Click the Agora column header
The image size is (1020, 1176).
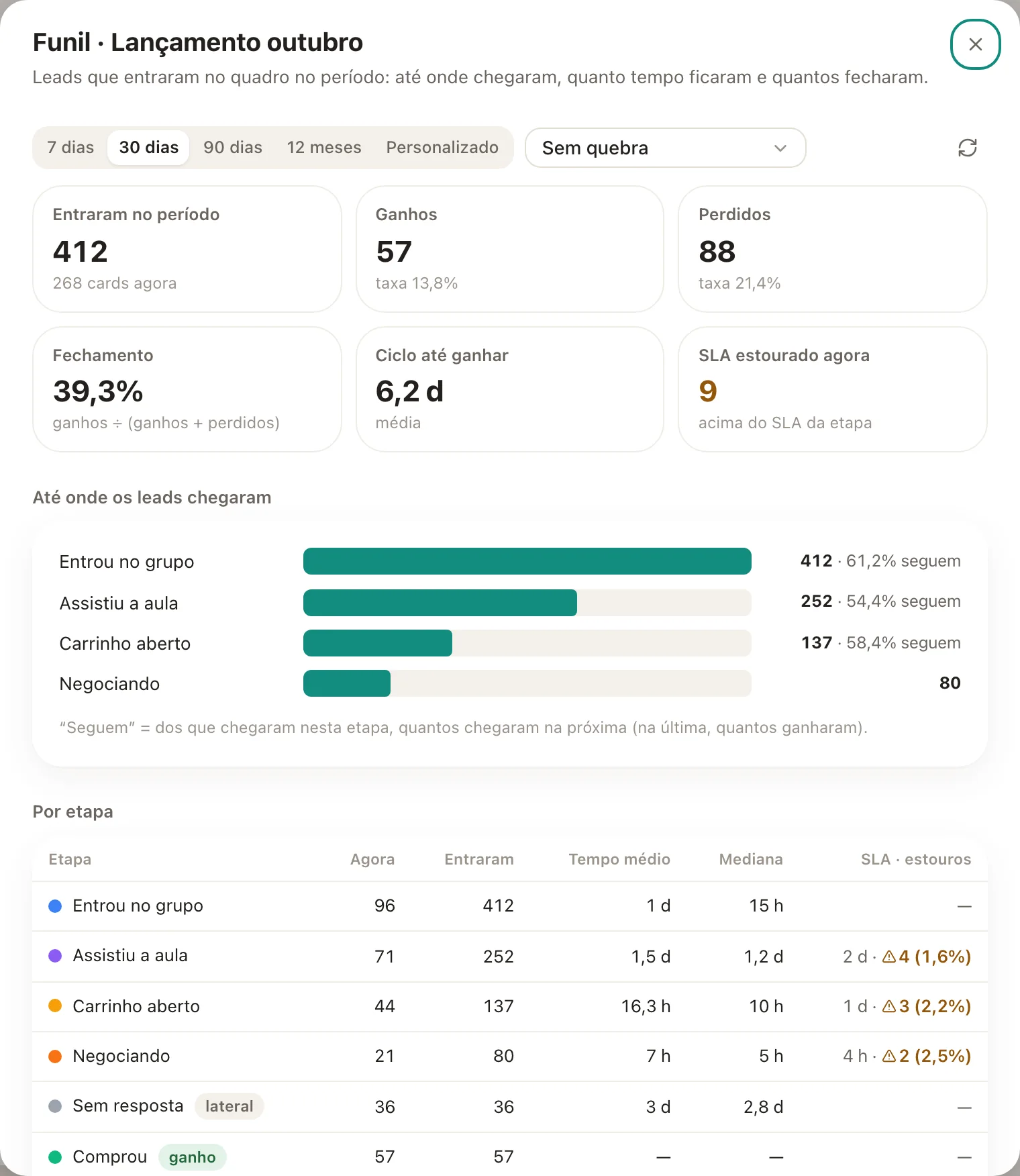pos(372,859)
